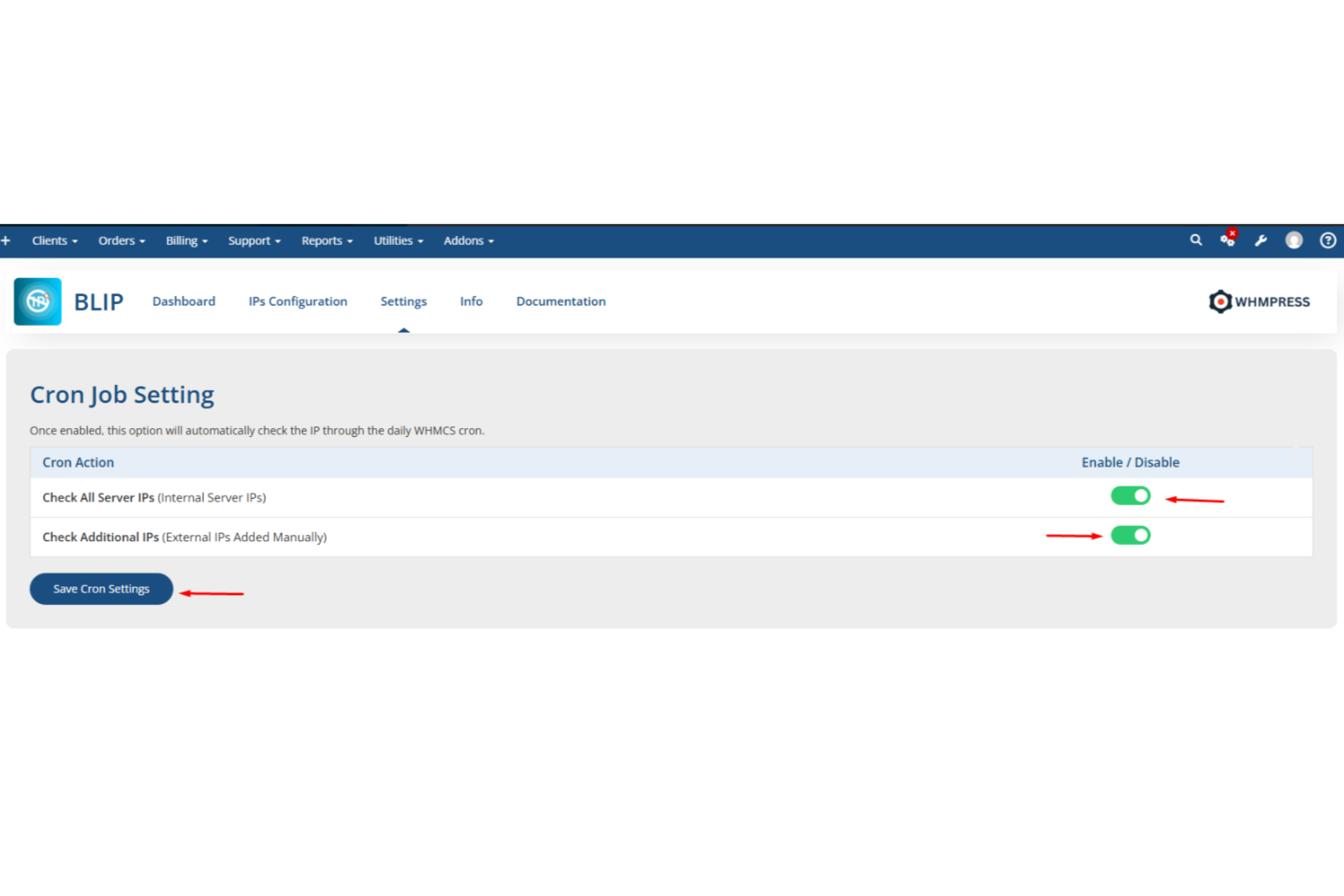Open the Support dropdown menu
1344x896 pixels.
click(x=254, y=241)
